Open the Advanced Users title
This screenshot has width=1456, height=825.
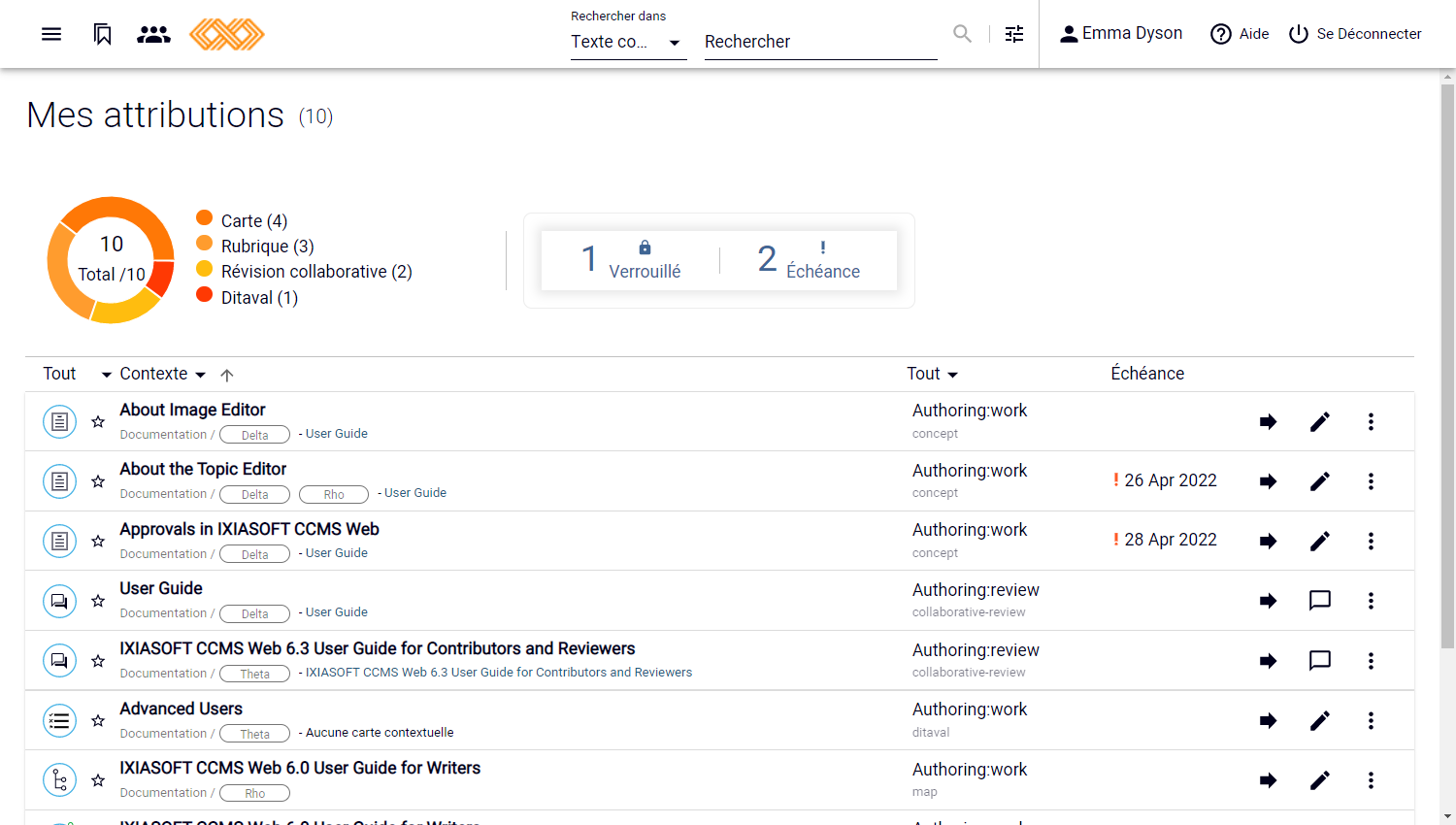click(x=182, y=709)
